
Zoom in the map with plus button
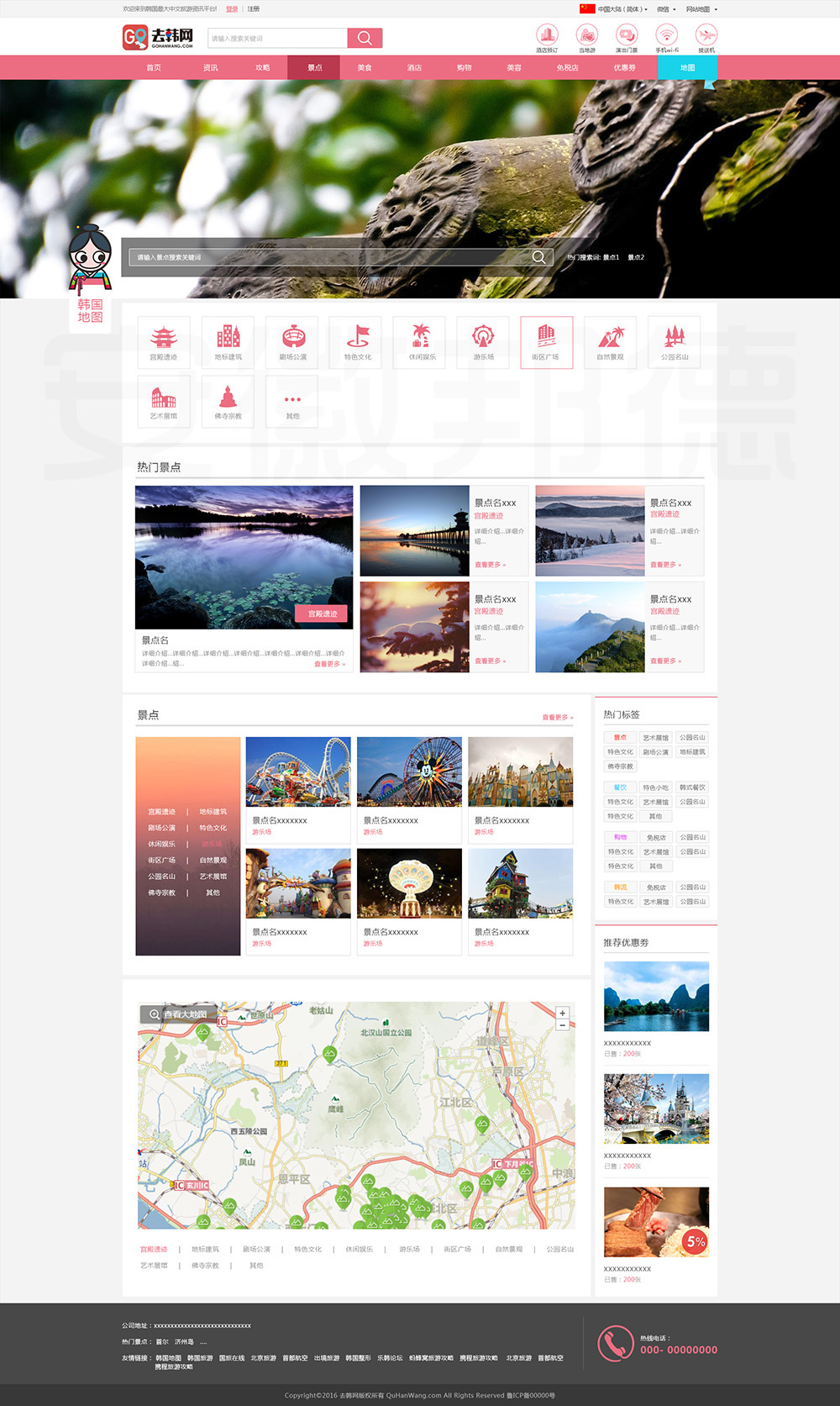pos(562,1013)
